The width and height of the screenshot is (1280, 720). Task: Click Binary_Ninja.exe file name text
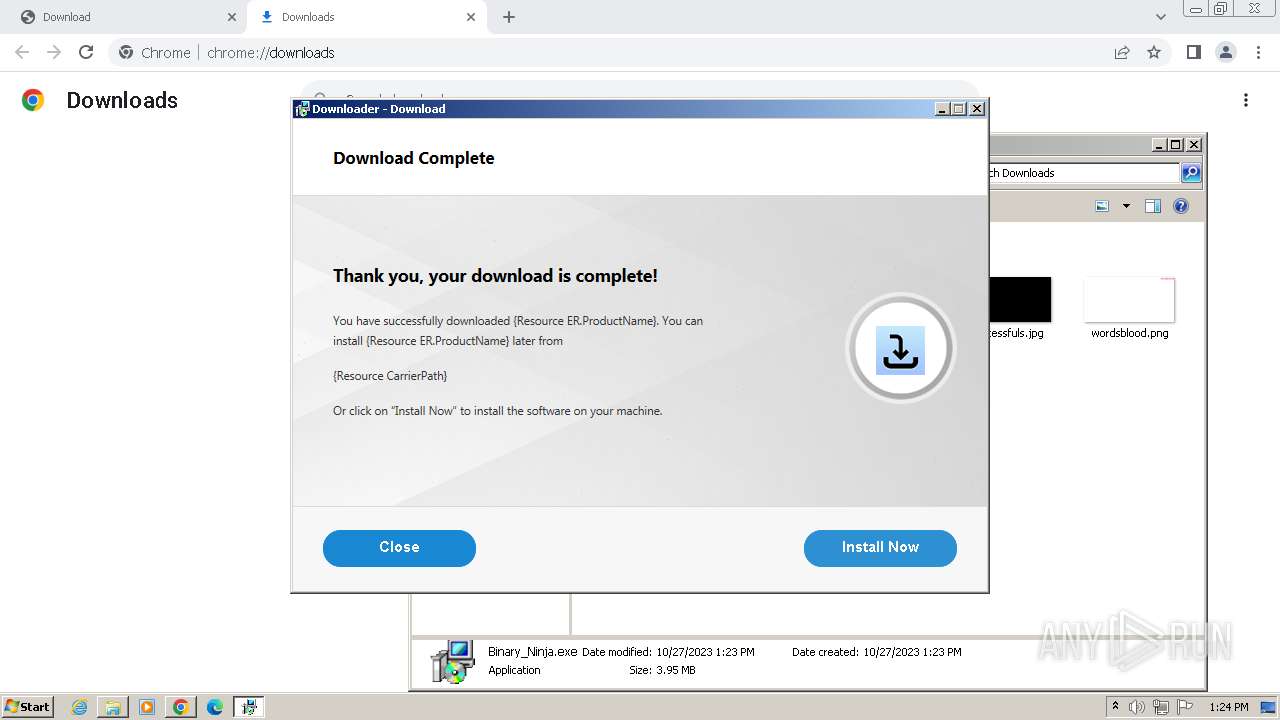tap(533, 652)
